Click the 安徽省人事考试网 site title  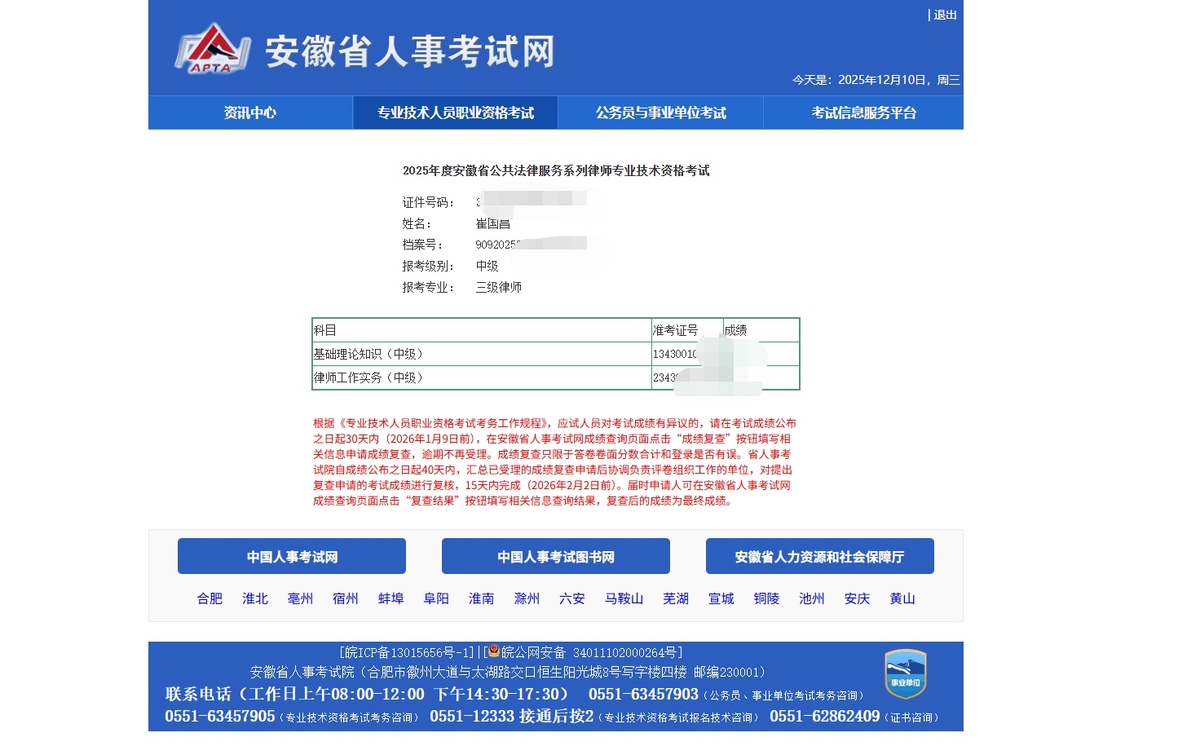(x=409, y=52)
